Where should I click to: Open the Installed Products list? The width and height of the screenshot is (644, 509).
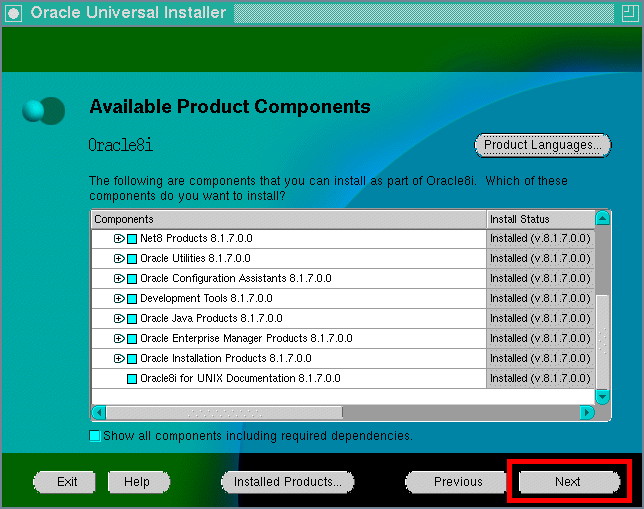[x=288, y=482]
